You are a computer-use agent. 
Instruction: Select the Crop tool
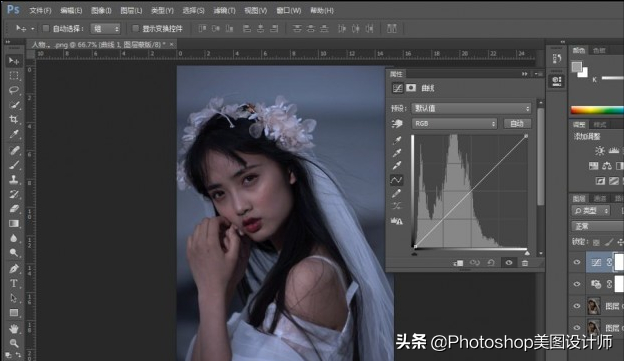14,120
